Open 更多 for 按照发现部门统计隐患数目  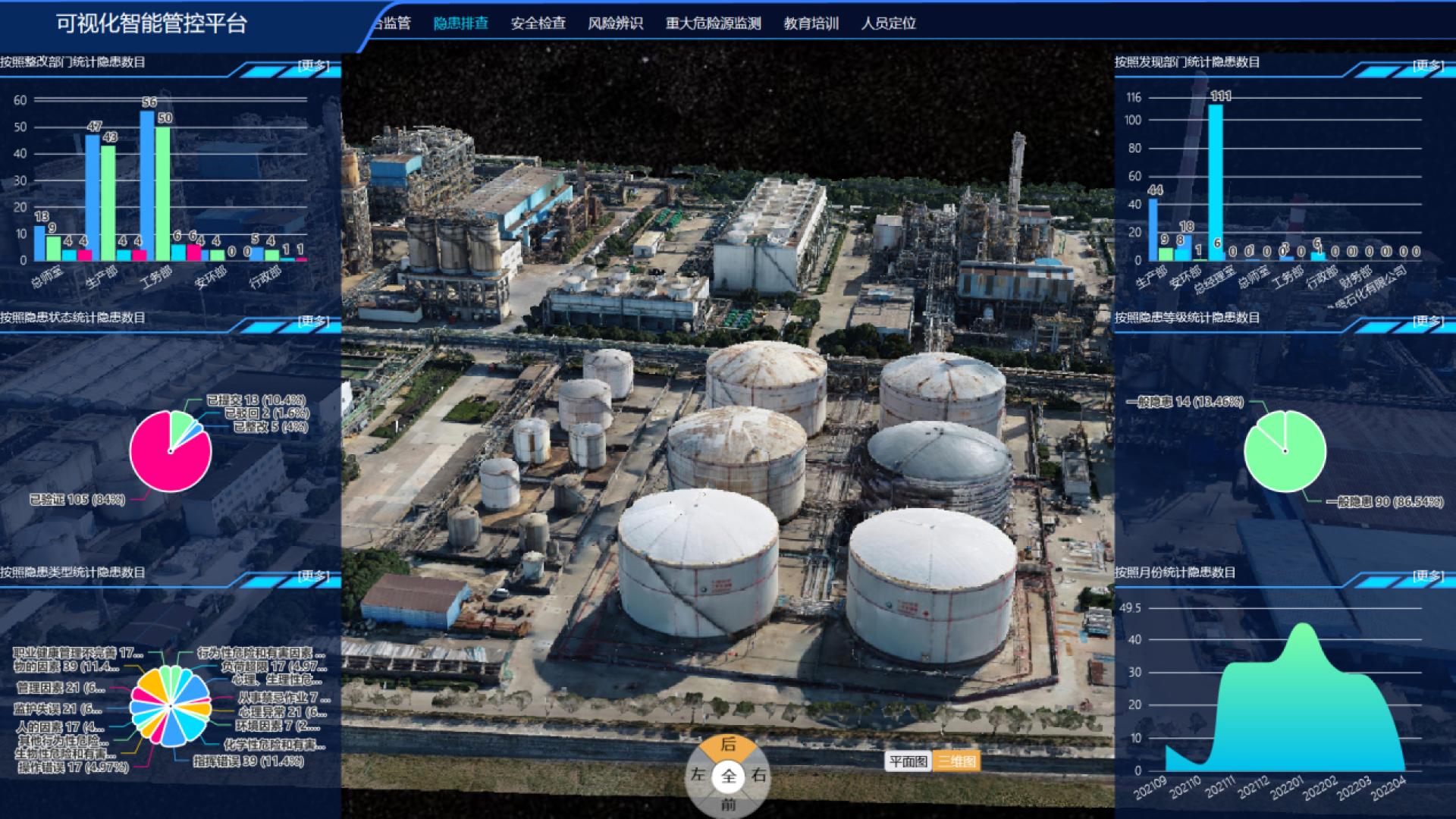coord(1428,66)
